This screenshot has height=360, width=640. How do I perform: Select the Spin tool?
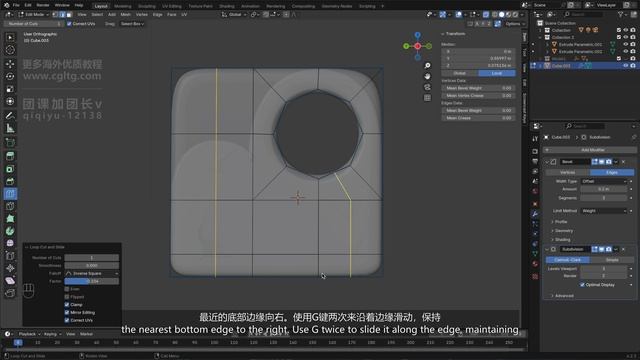[x=10, y=231]
